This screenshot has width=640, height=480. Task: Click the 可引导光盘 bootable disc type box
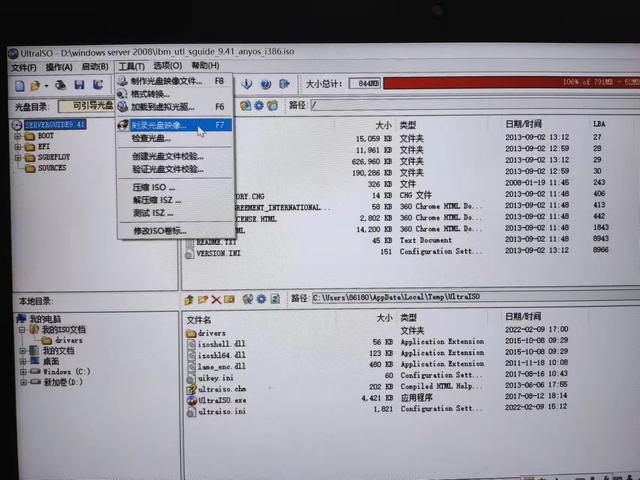87,106
